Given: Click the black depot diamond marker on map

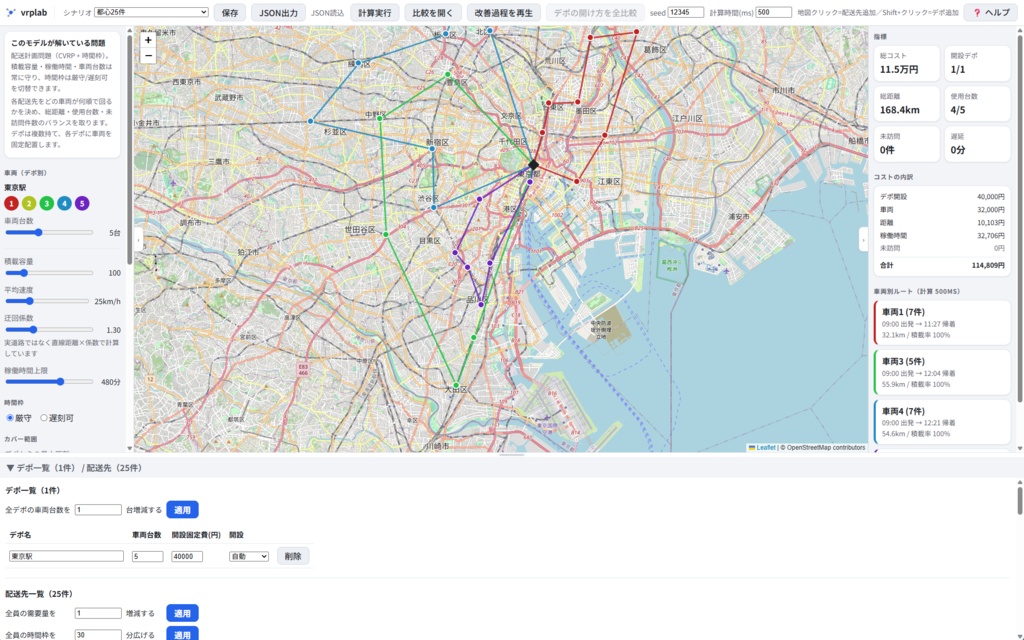Looking at the screenshot, I should pos(534,165).
